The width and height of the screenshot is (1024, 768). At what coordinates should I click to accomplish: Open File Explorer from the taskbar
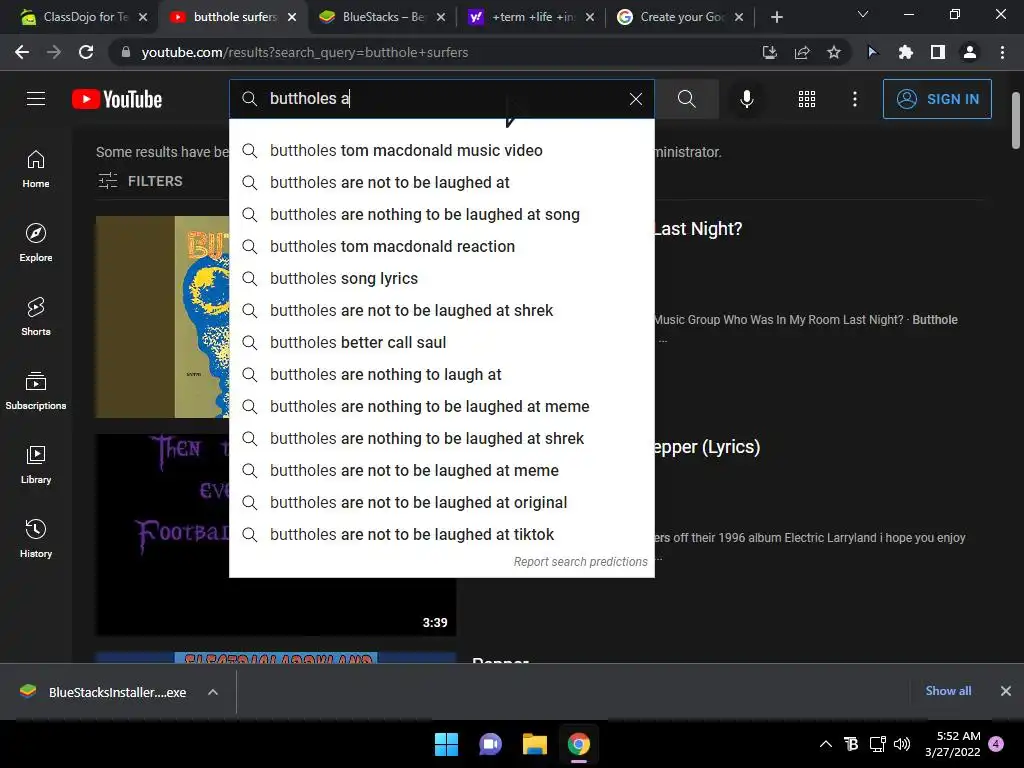click(535, 744)
